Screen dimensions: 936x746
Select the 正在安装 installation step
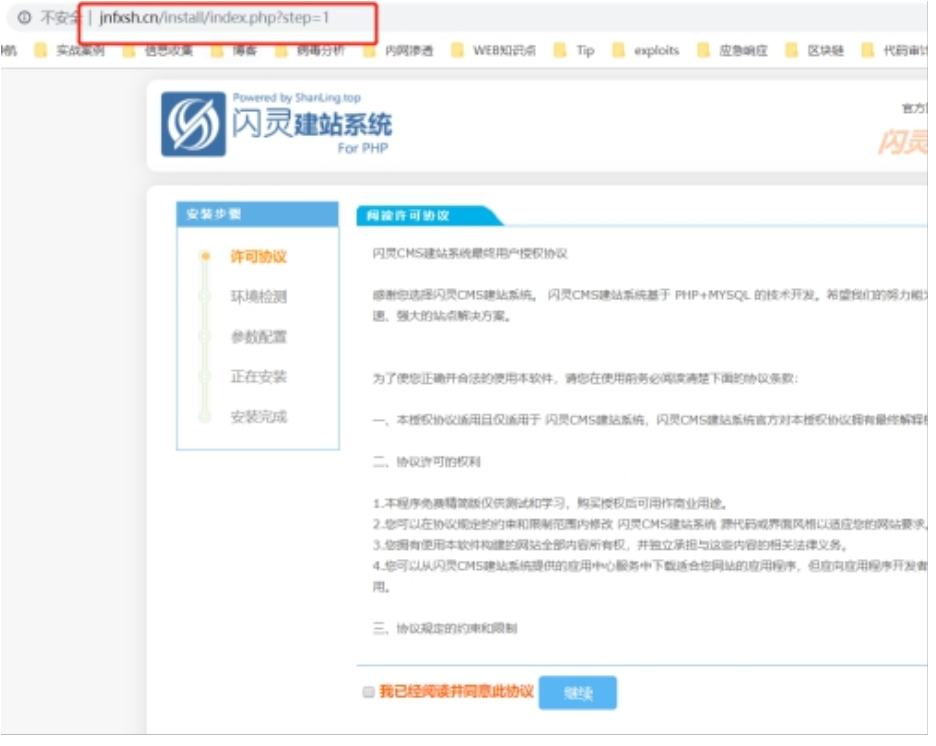(x=260, y=378)
